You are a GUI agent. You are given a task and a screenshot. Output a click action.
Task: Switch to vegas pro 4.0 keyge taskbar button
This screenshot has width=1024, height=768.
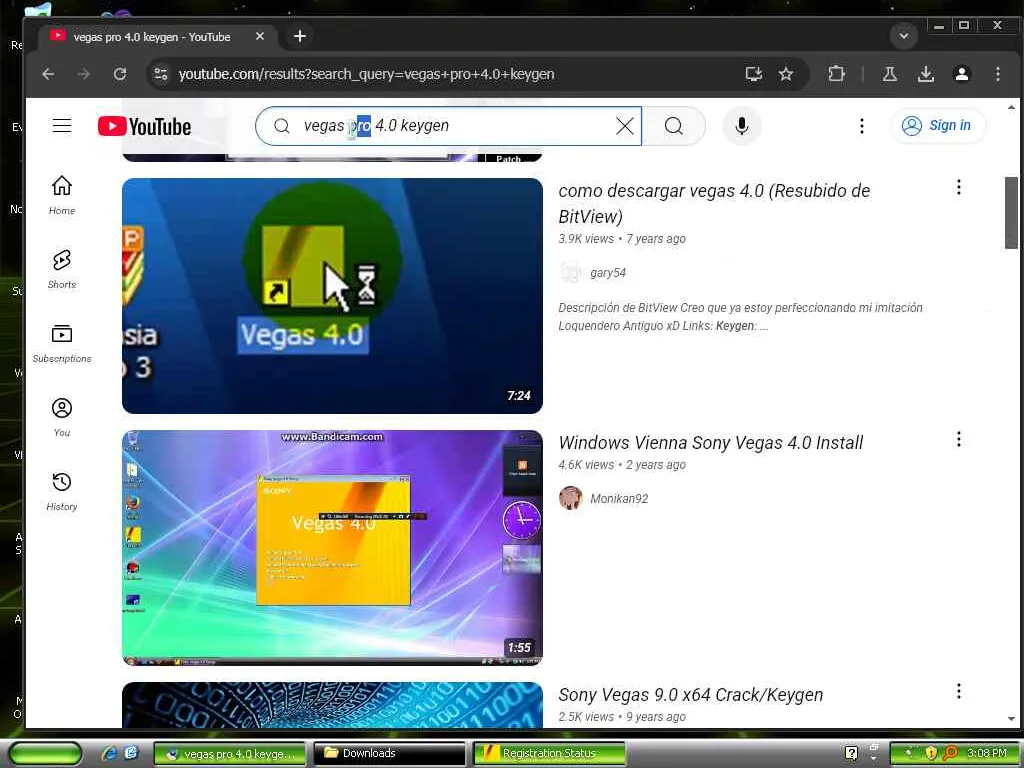229,754
